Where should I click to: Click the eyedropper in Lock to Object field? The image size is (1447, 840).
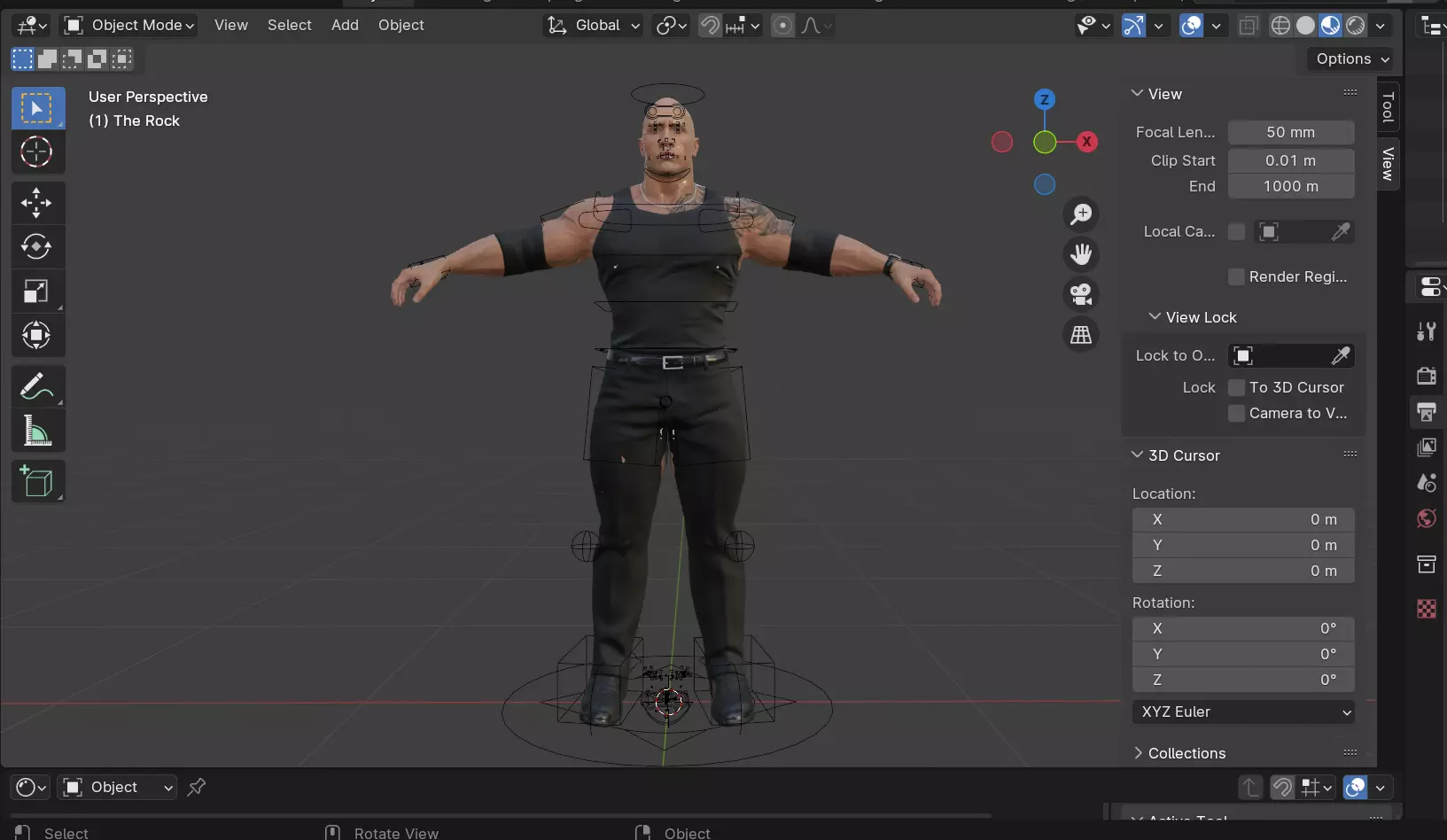tap(1341, 355)
